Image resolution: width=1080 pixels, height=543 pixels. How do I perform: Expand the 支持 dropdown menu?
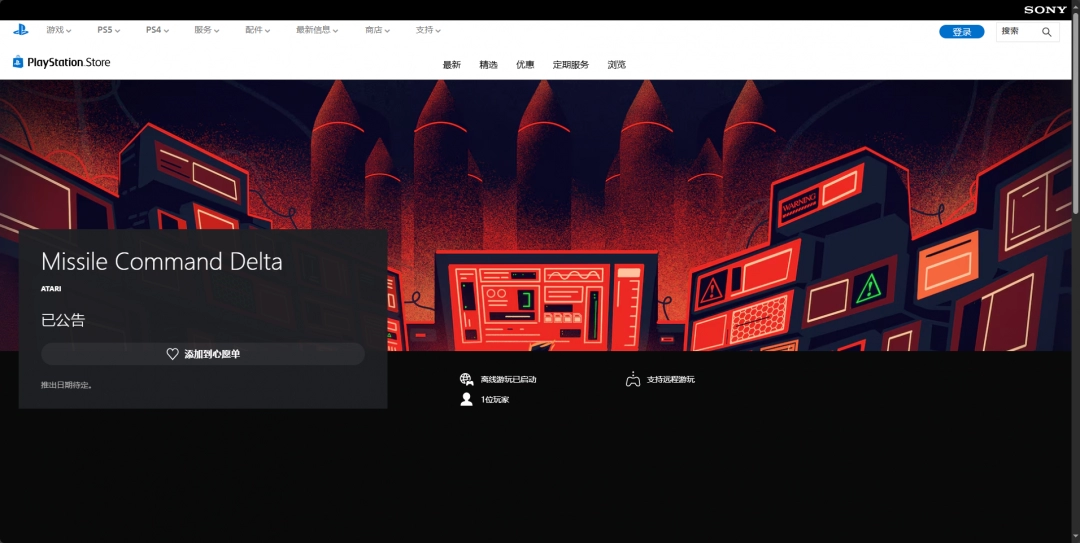(x=428, y=30)
